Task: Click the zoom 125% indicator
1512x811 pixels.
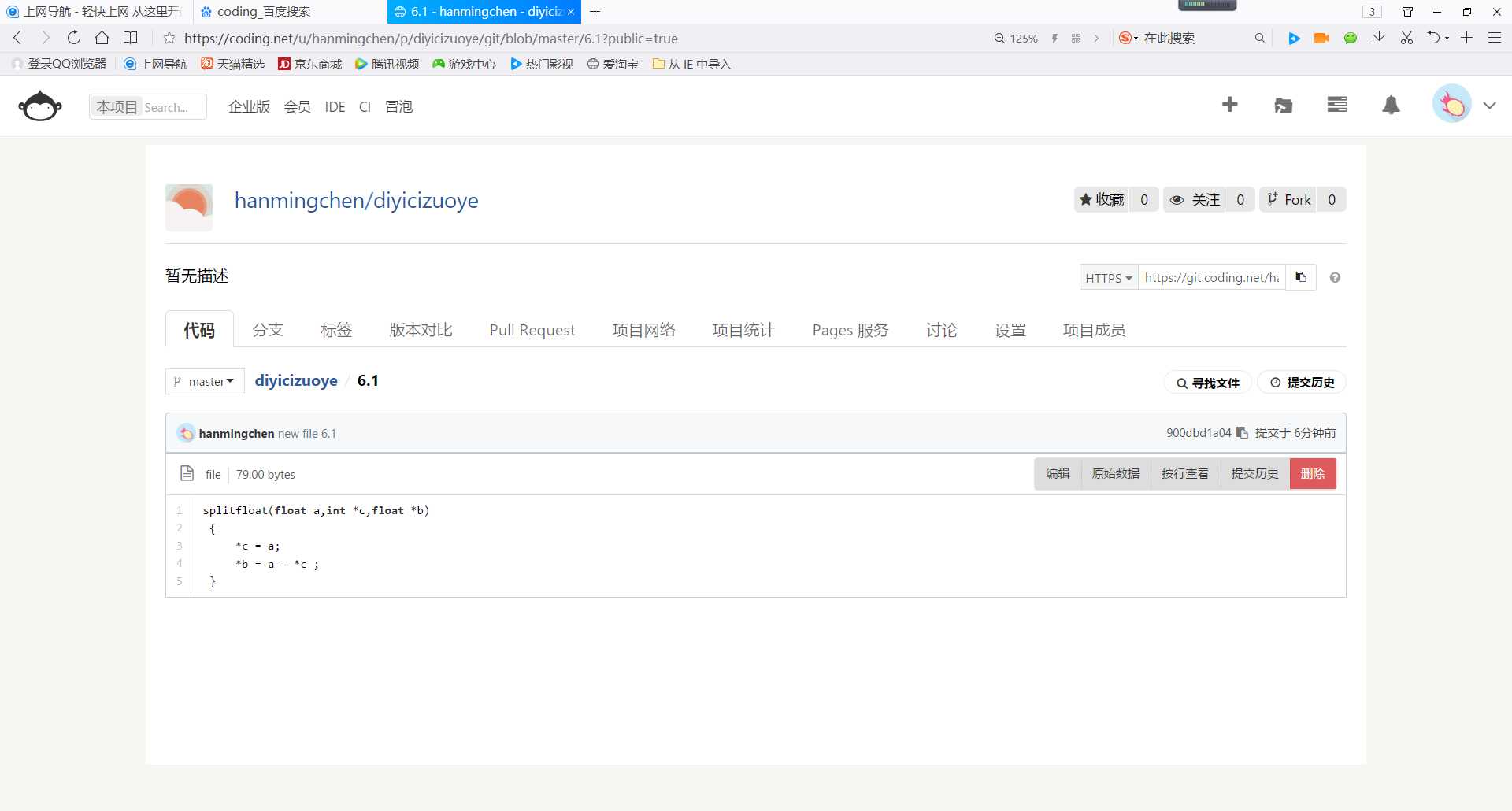Action: tap(1016, 38)
